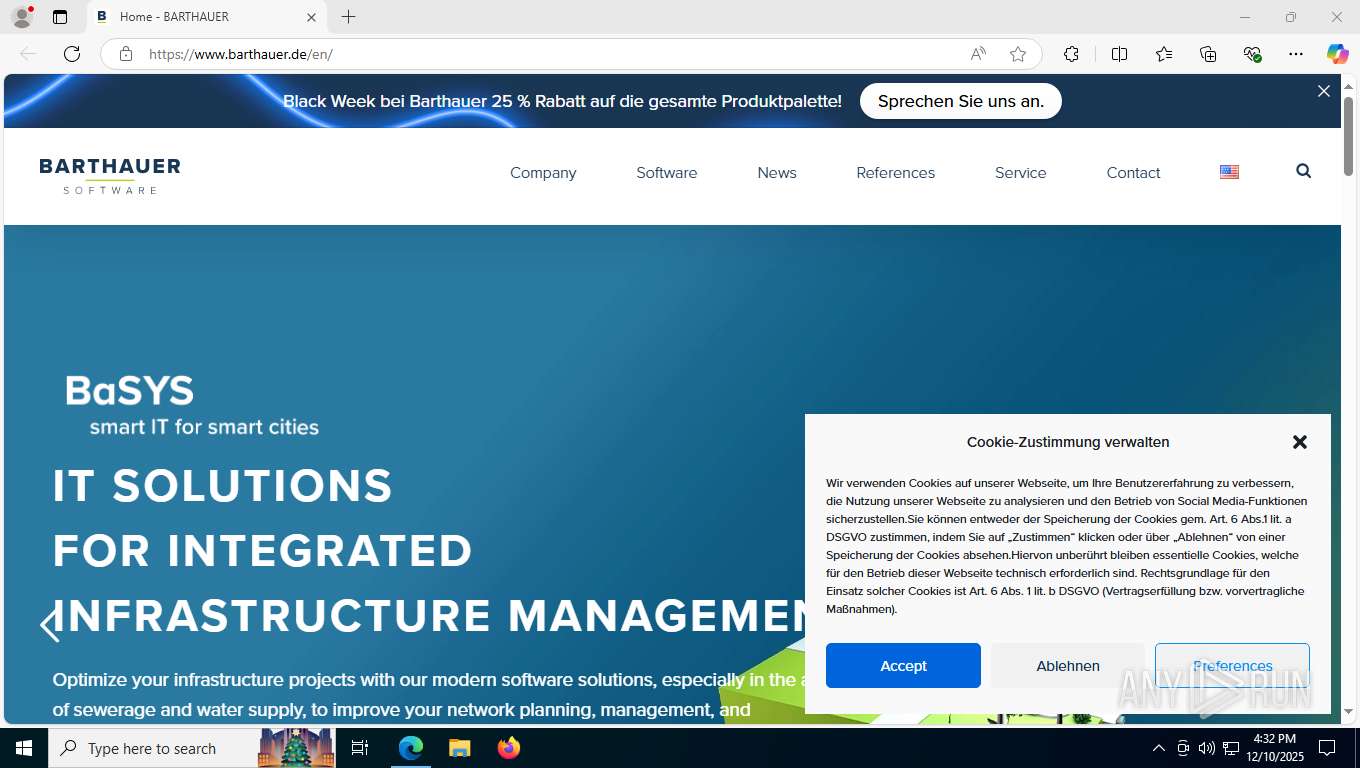Toggle split screen icon
This screenshot has height=768, width=1360.
pyautogui.click(x=1119, y=54)
